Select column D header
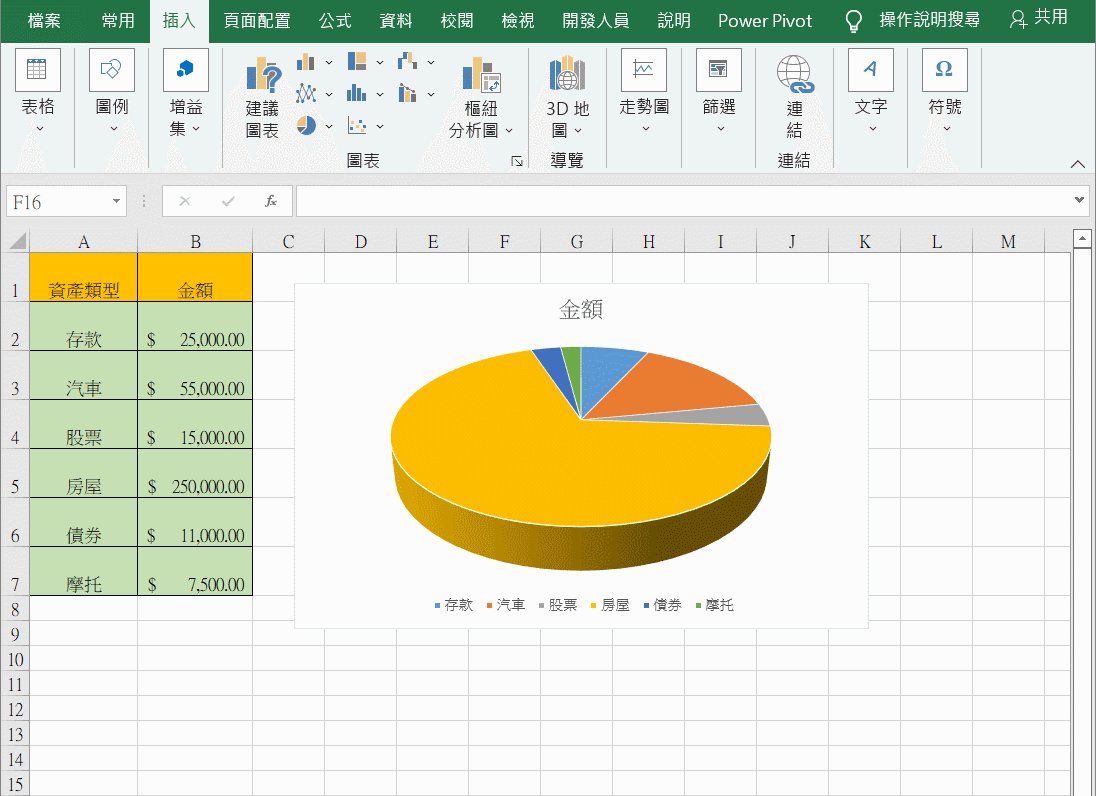1096x796 pixels. click(361, 242)
